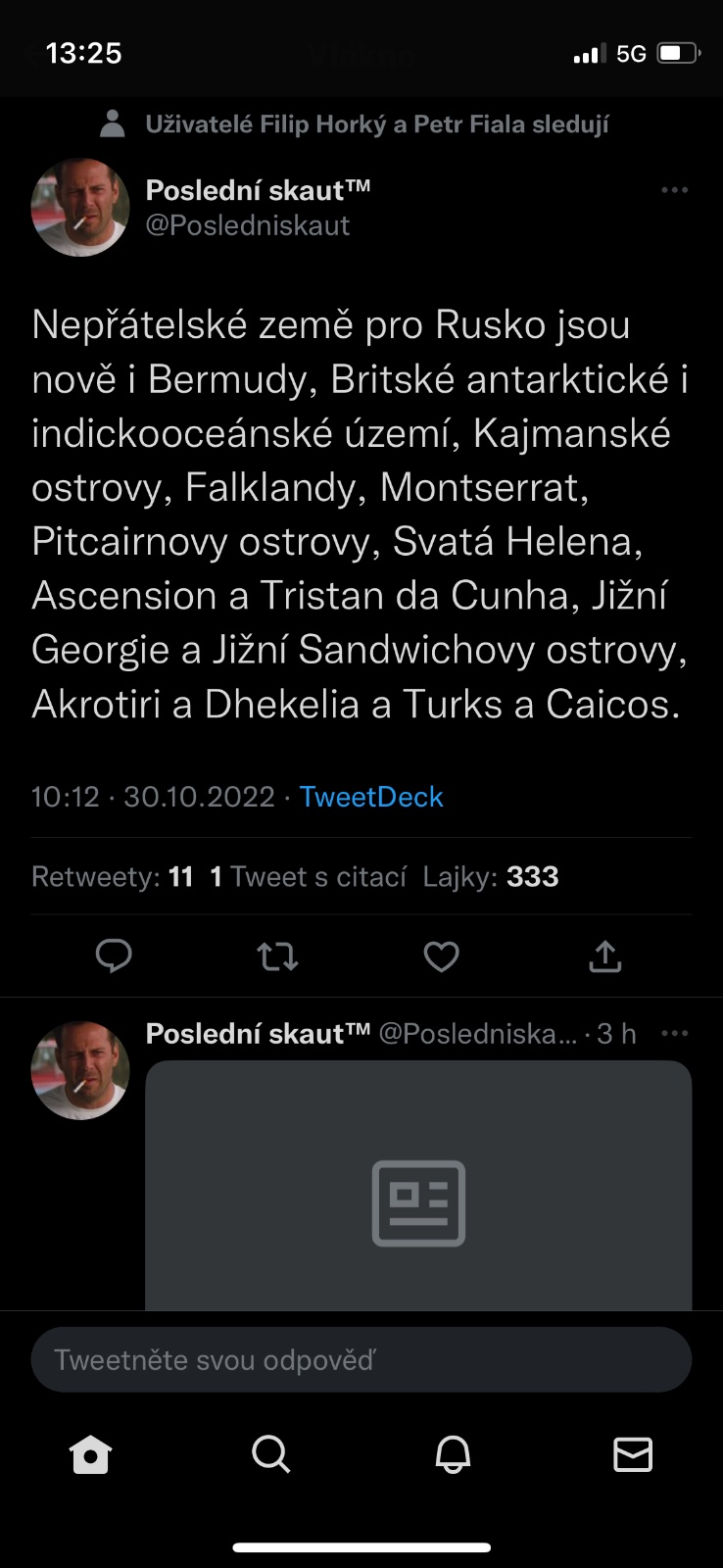The image size is (723, 1568).
Task: Open Messages envelope tab
Action: [633, 1454]
